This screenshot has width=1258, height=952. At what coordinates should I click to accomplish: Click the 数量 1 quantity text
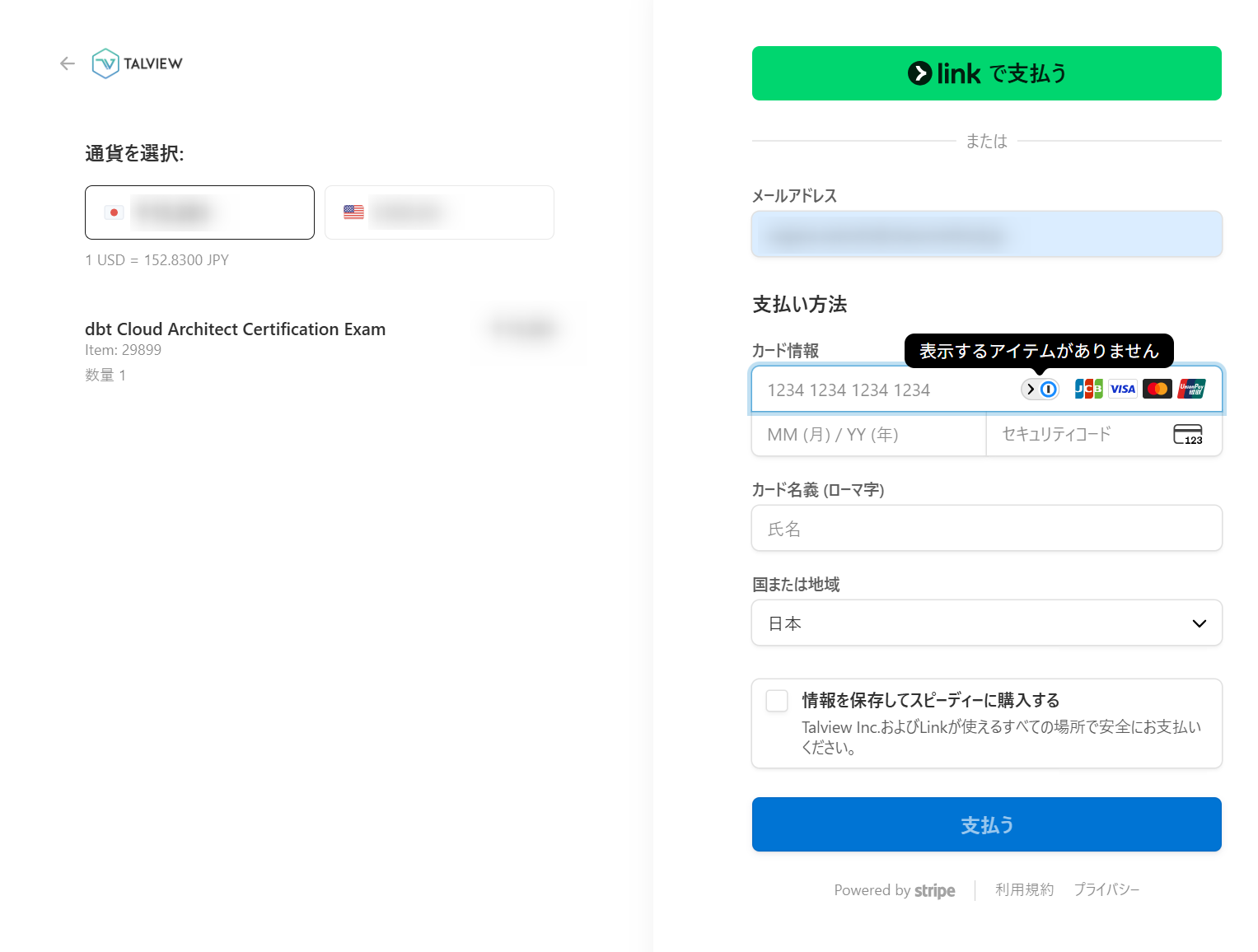click(105, 376)
